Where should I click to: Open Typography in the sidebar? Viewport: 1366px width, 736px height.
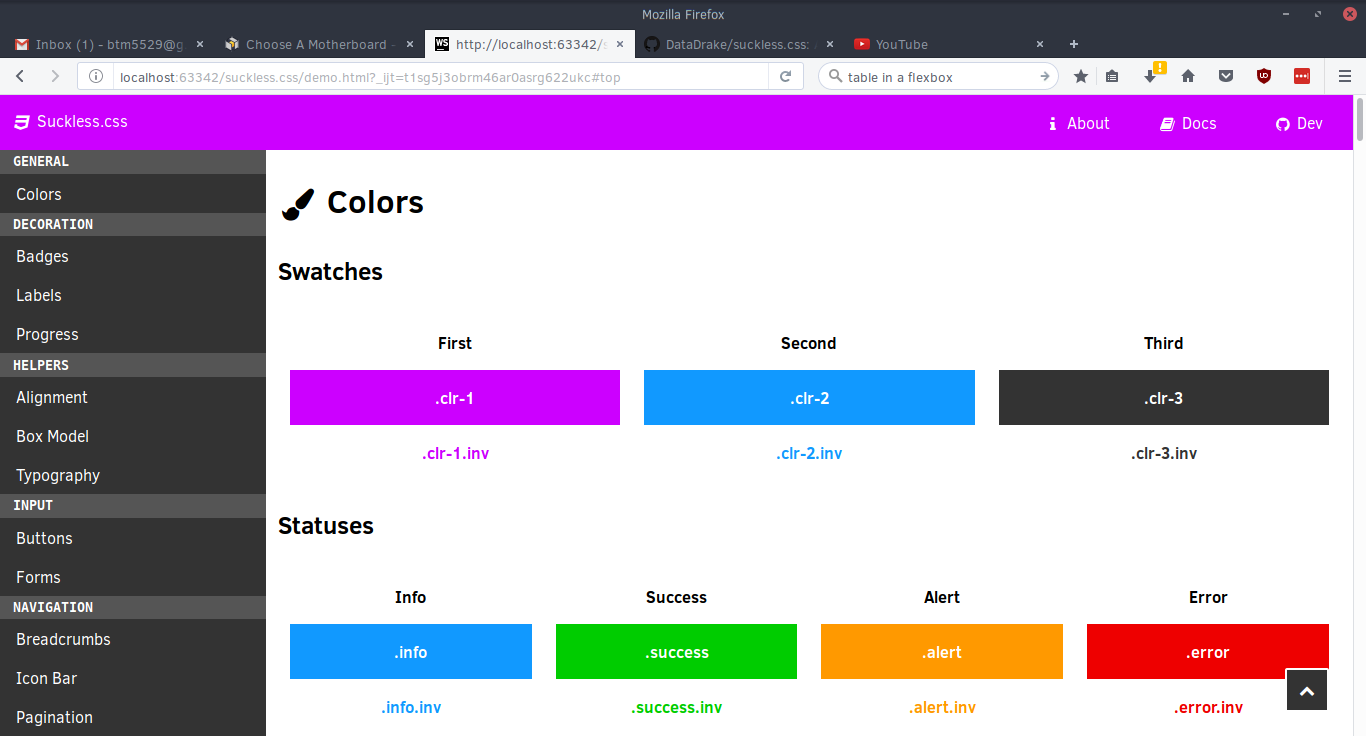click(x=133, y=475)
